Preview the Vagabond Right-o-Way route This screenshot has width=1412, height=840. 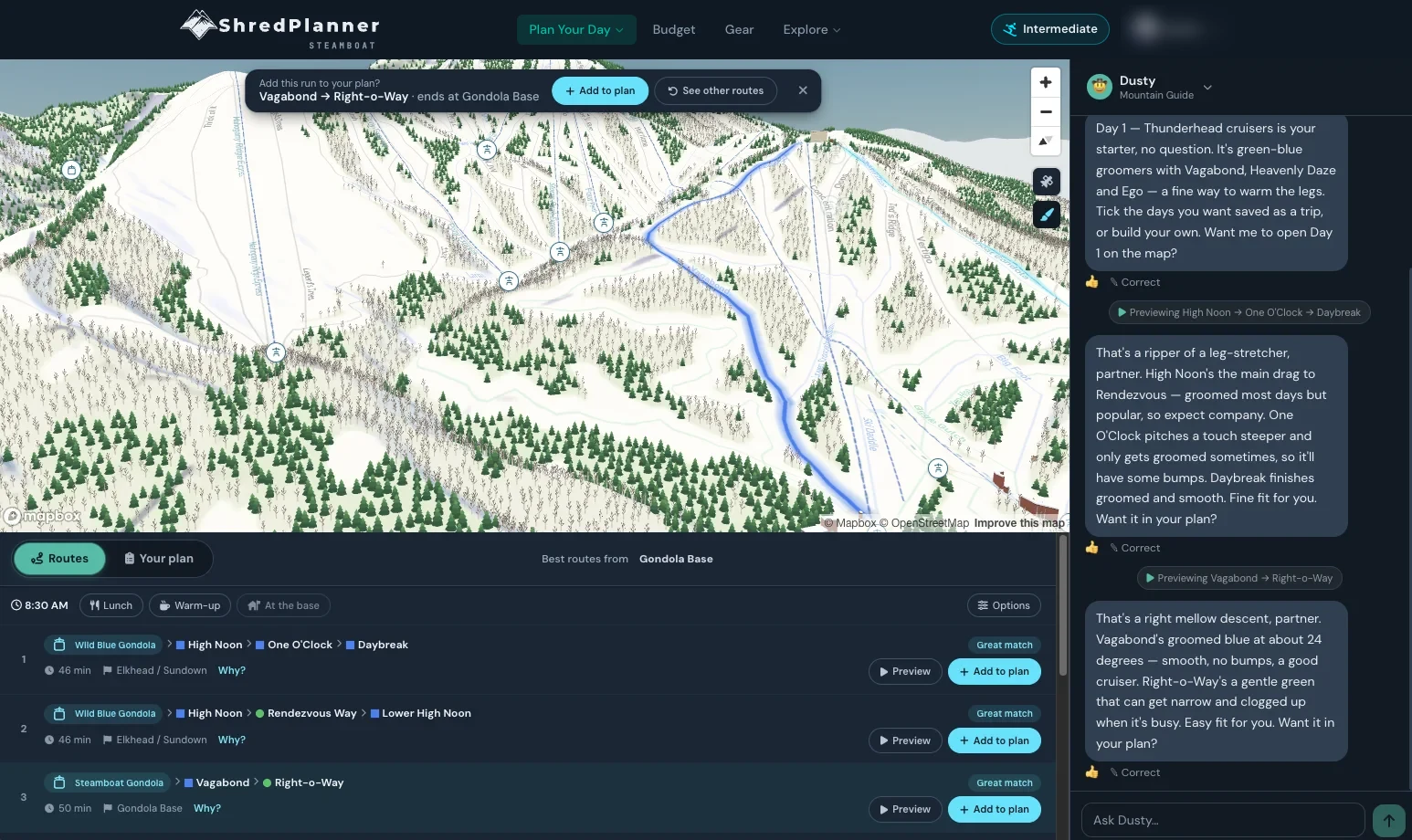[905, 809]
